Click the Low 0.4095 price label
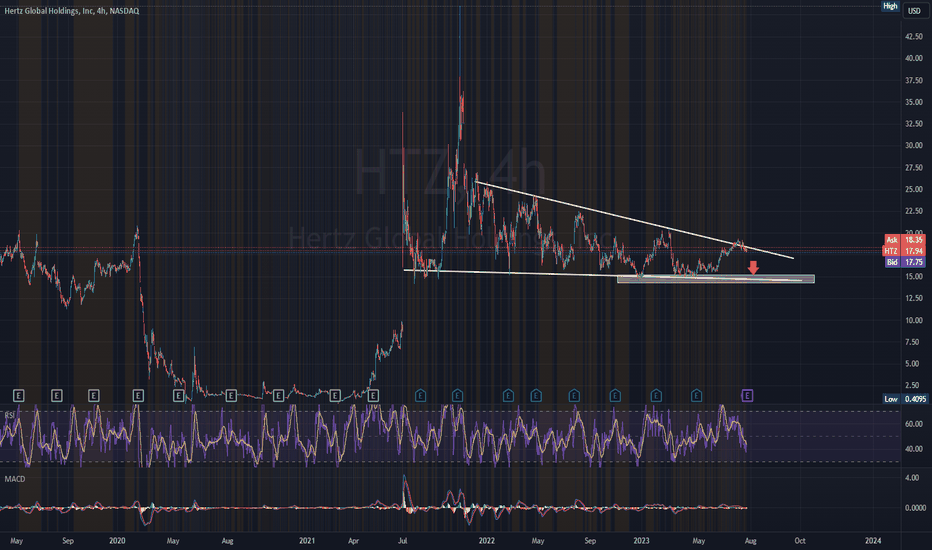Image resolution: width=932 pixels, height=550 pixels. pos(905,399)
